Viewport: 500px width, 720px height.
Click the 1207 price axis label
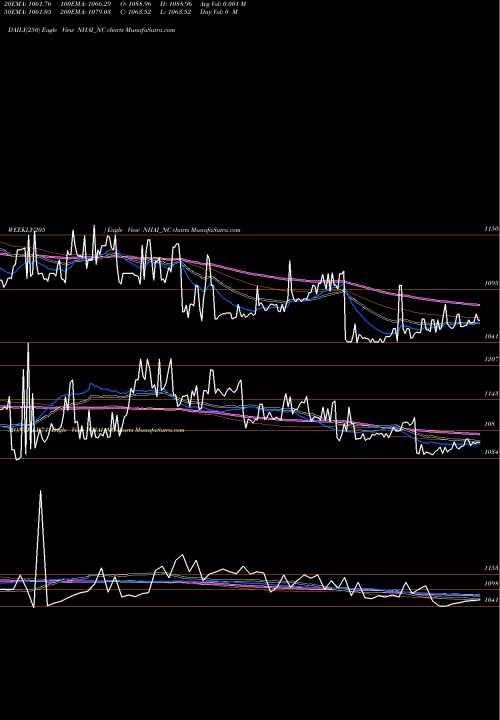click(x=491, y=359)
